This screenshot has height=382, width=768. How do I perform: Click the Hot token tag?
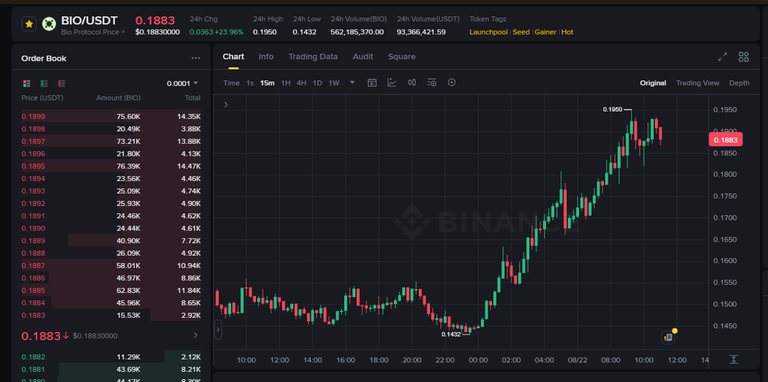(567, 32)
